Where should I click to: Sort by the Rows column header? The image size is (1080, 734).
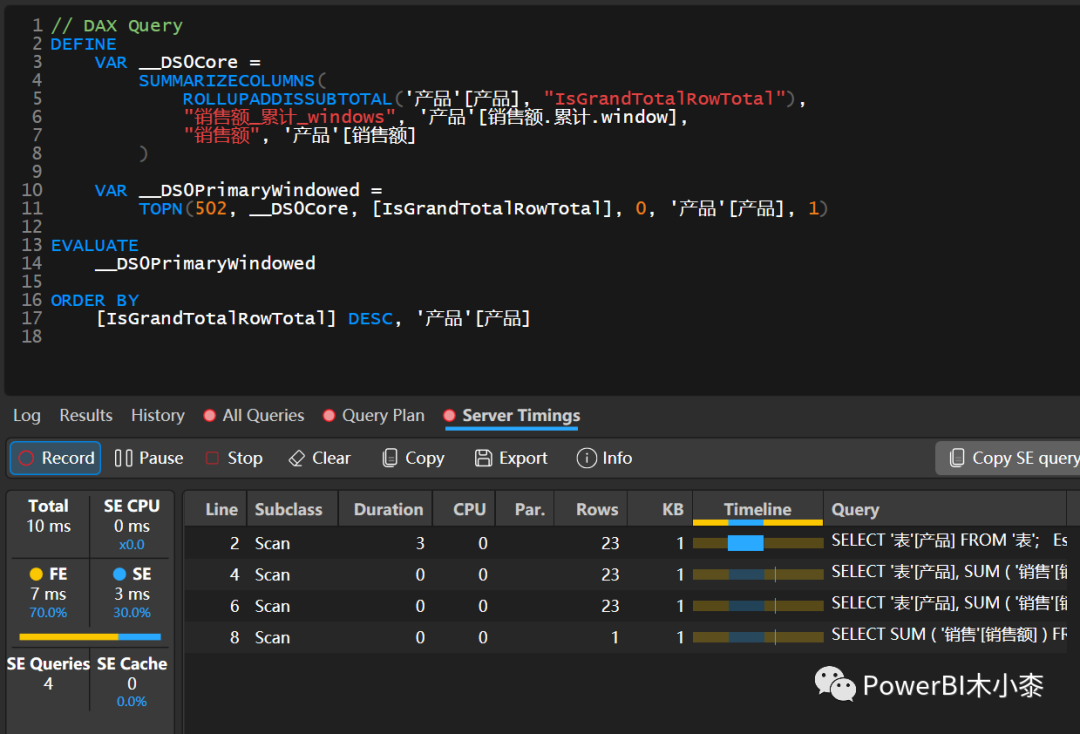[x=596, y=510]
